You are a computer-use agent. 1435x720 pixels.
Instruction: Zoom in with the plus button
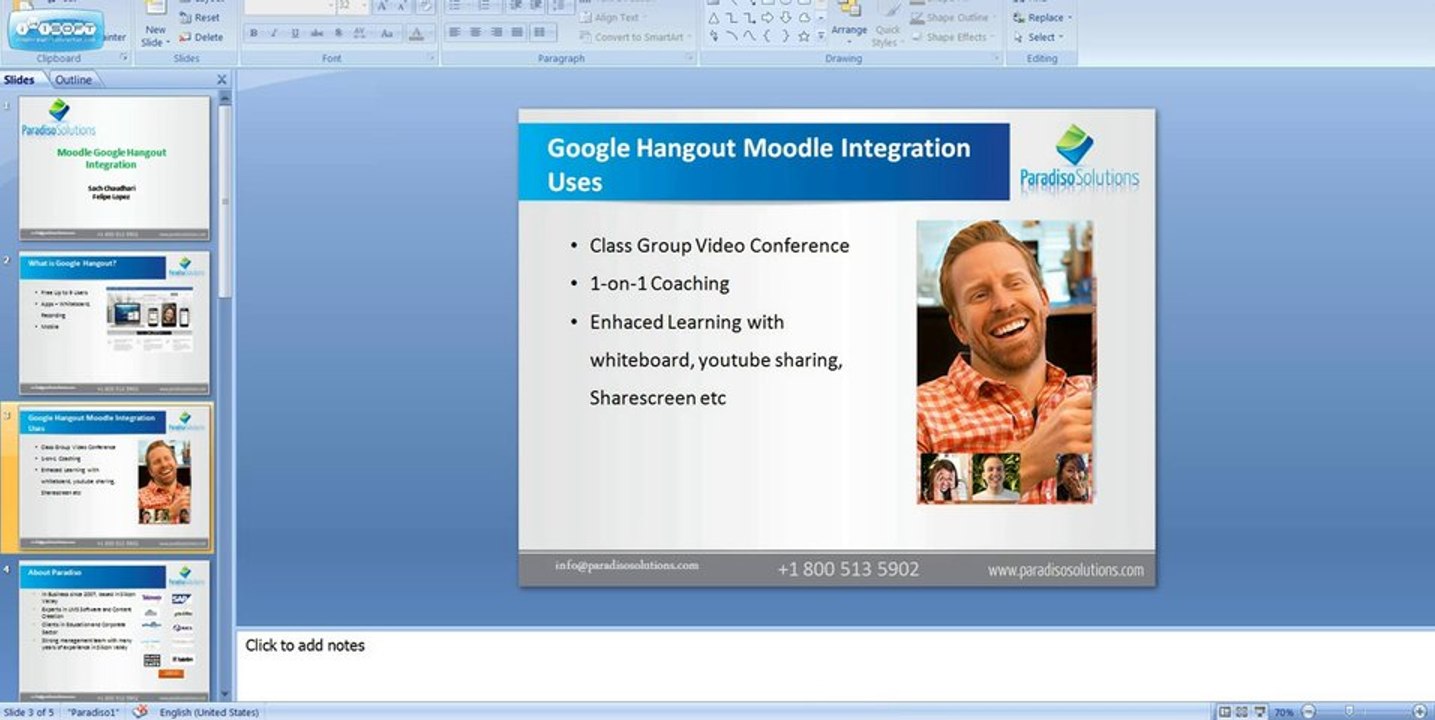[1419, 712]
